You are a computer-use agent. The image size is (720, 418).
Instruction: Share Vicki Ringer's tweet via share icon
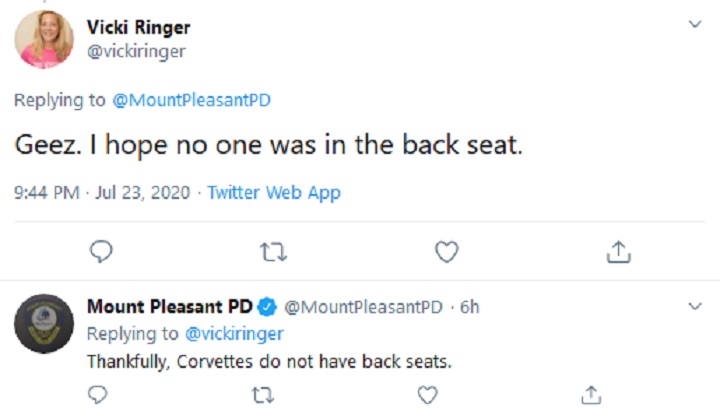click(619, 252)
